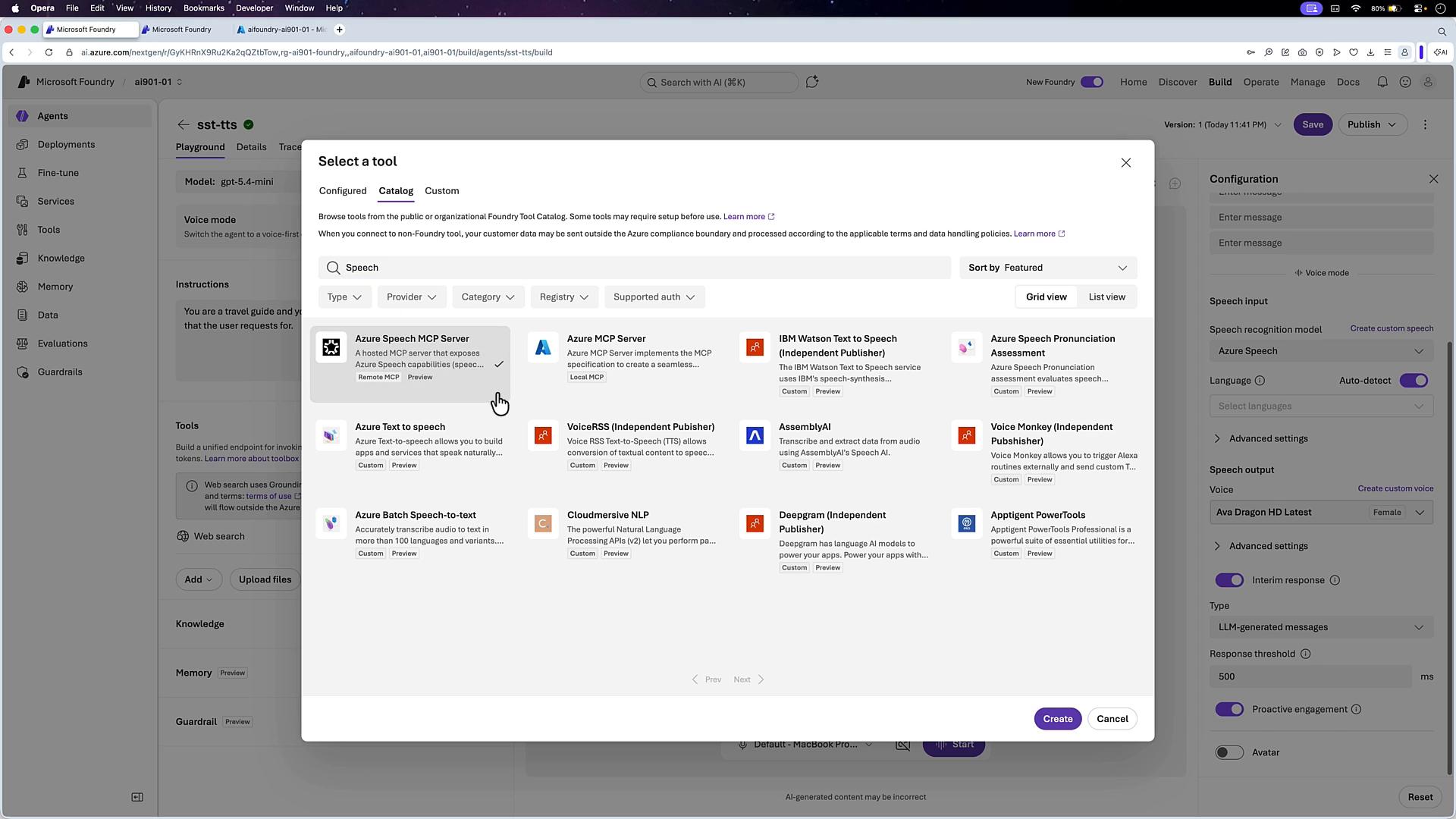Viewport: 1456px width, 819px height.
Task: Select the Azure Batch Speech-to-text icon
Action: pos(331,523)
